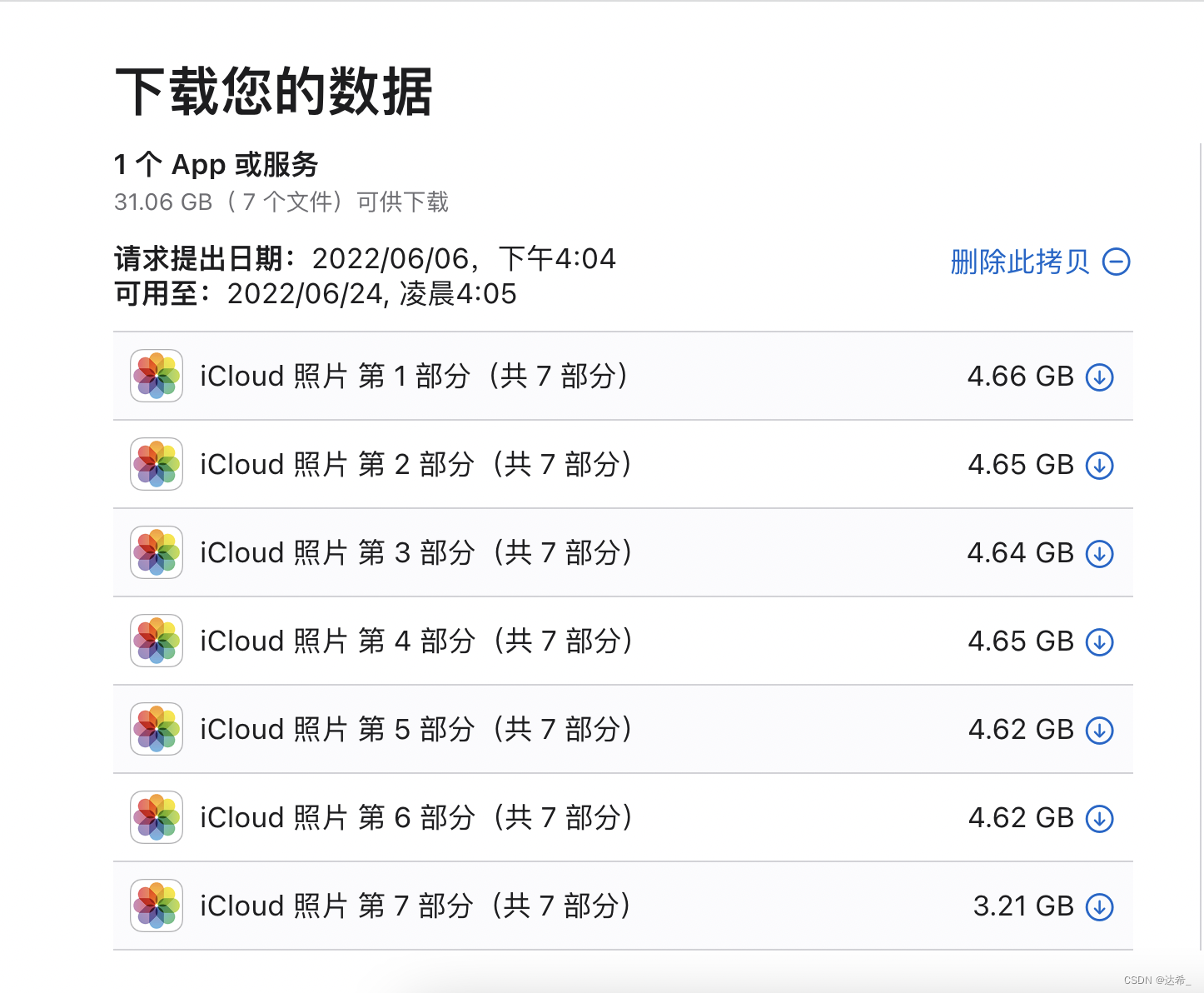
Task: Click the 4.65 GB size of part 2
Action: click(x=1021, y=465)
